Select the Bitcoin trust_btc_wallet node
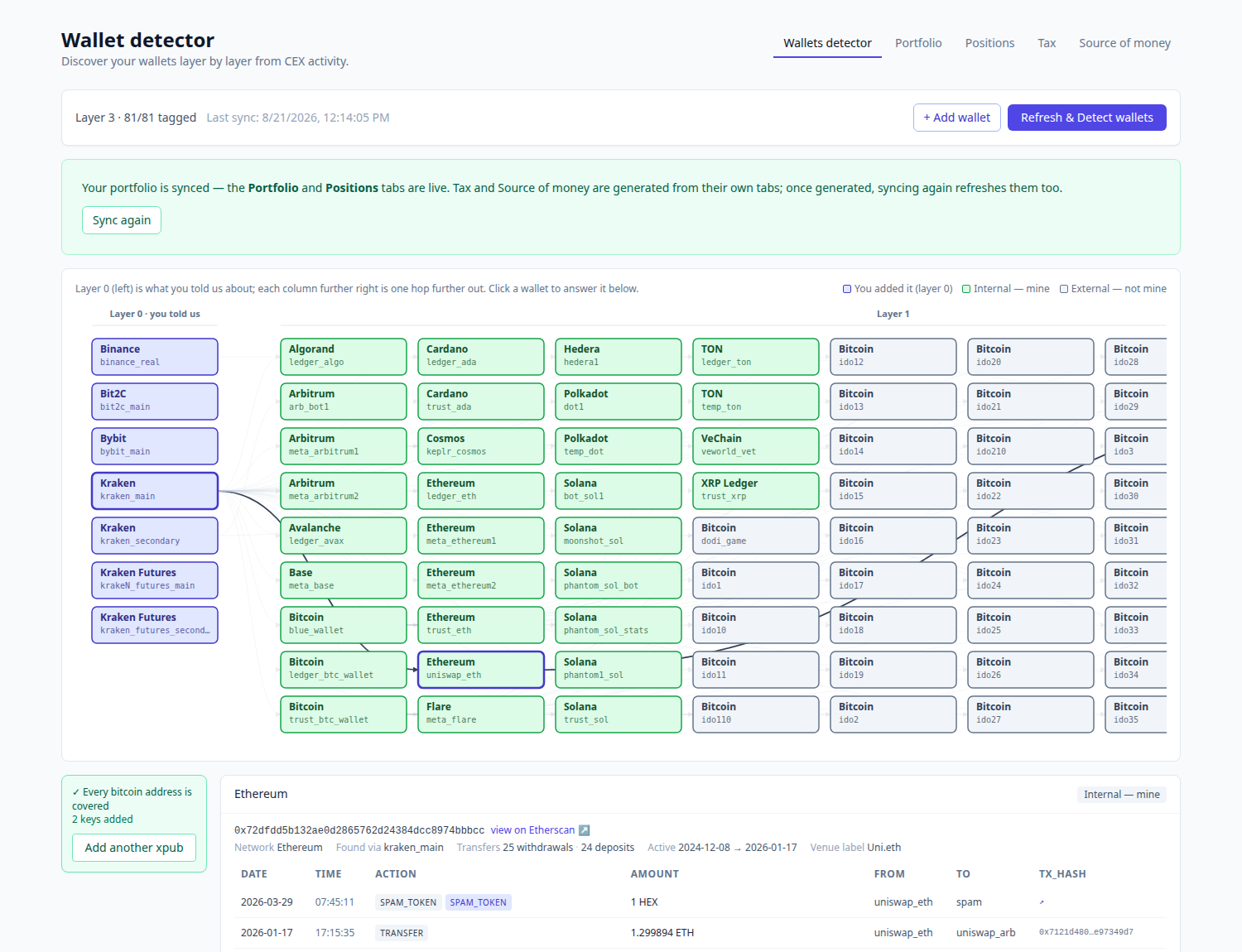This screenshot has width=1242, height=952. [344, 714]
